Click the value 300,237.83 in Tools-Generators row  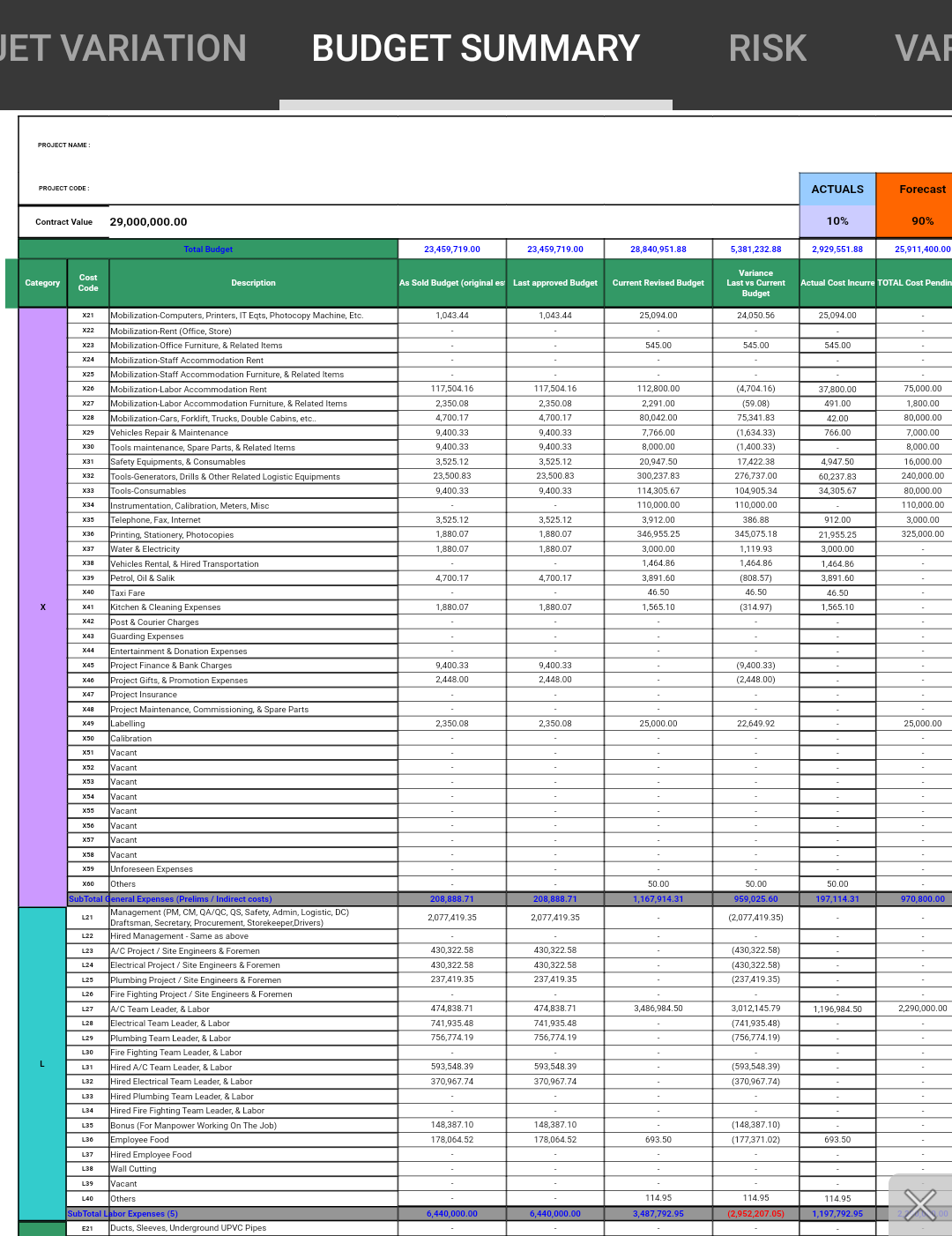tap(658, 476)
